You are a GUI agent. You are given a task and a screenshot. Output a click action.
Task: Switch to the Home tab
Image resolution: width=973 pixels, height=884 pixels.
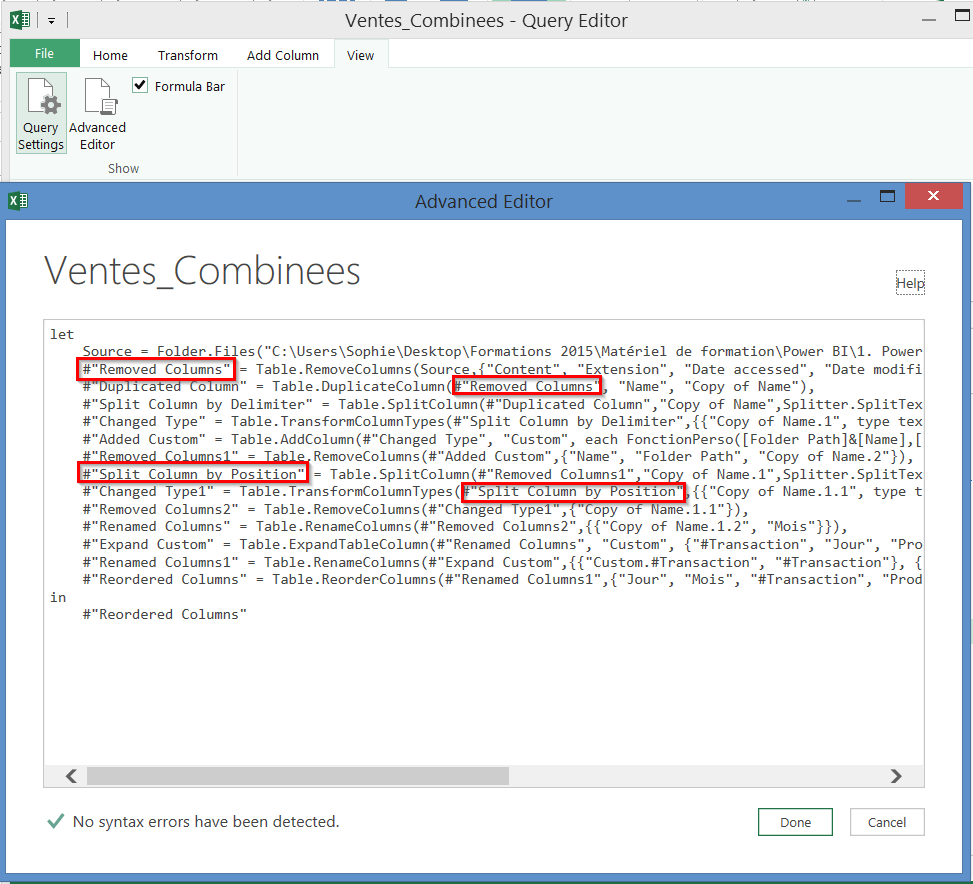pos(110,55)
